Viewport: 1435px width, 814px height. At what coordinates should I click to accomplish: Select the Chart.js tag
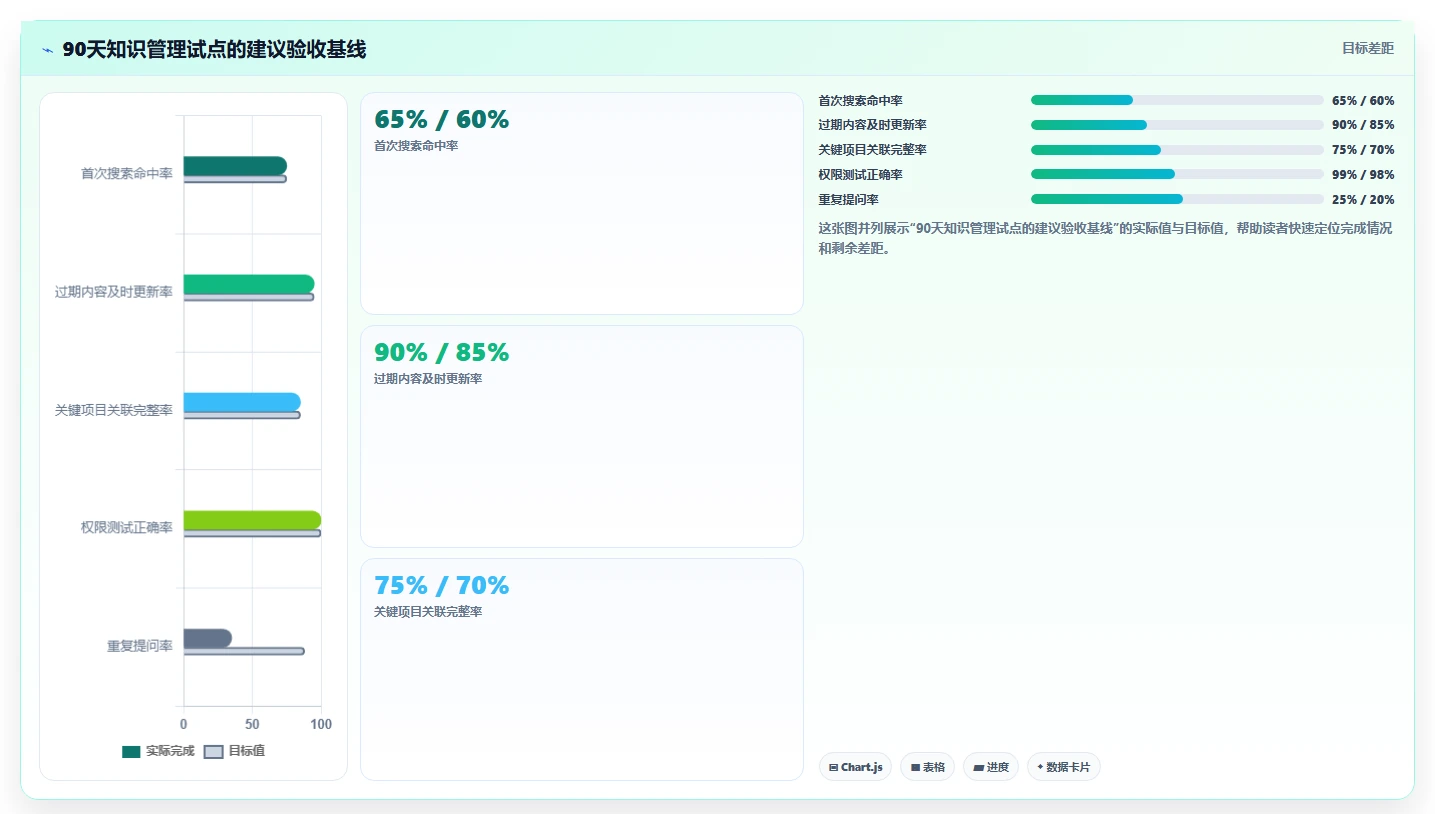coord(855,767)
